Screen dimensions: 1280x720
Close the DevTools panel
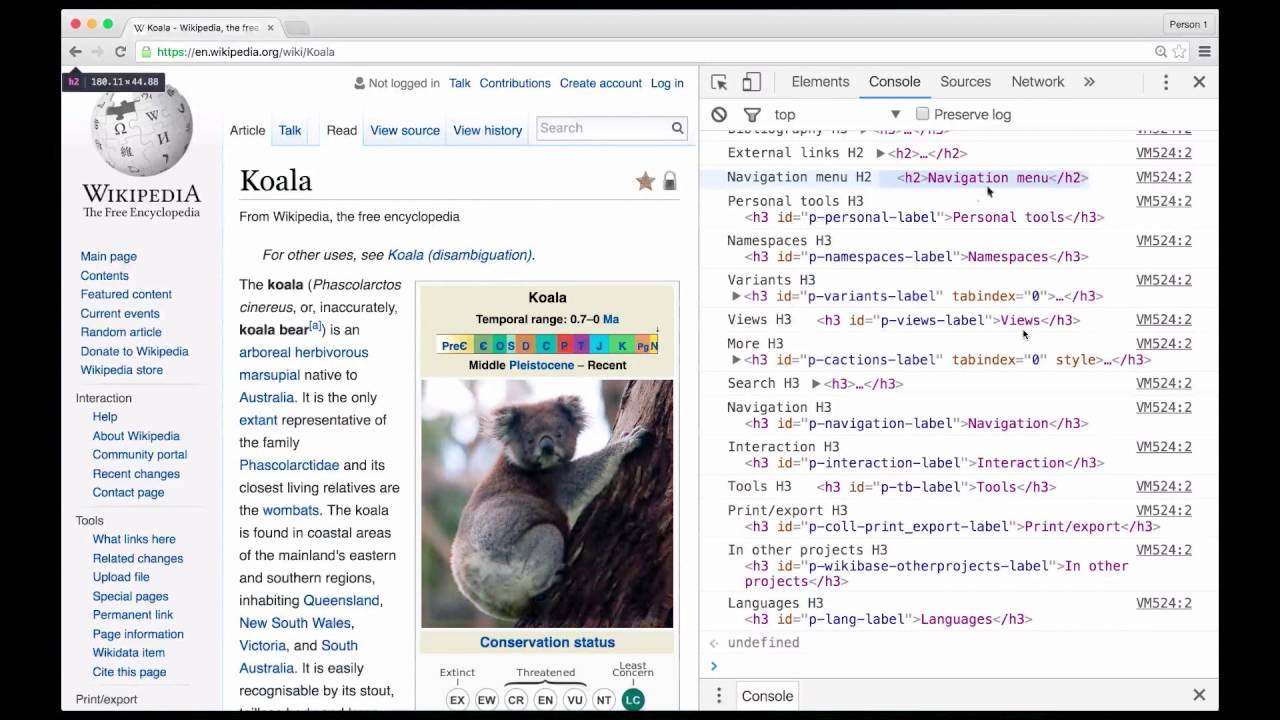pyautogui.click(x=1199, y=82)
